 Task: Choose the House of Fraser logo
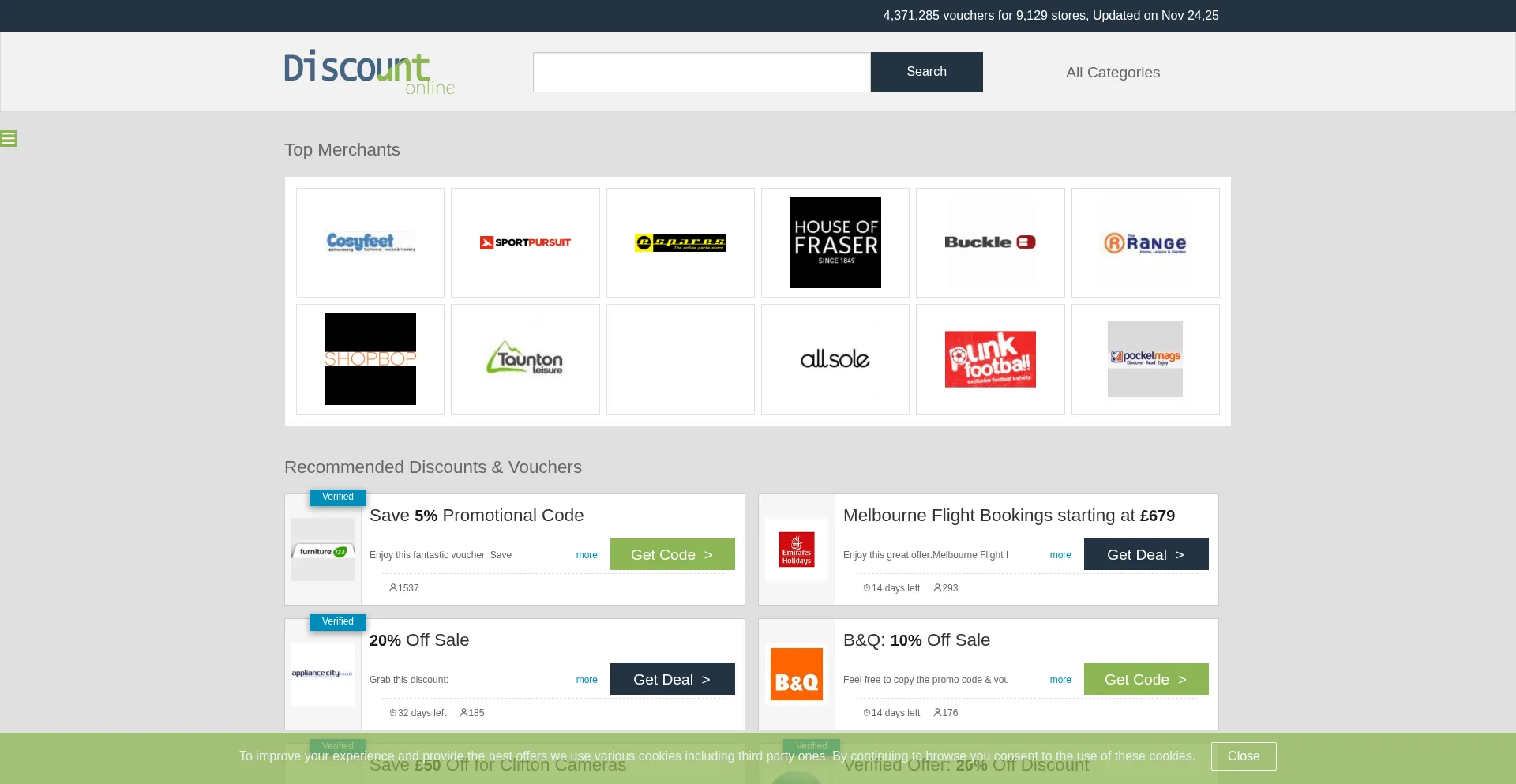[835, 242]
